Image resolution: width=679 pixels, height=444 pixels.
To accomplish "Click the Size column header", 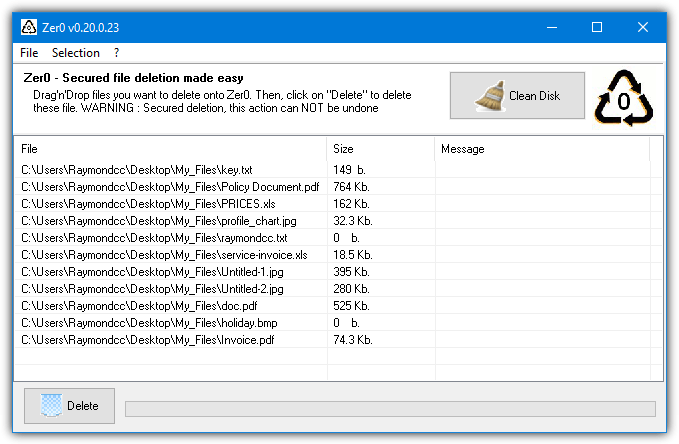I will click(x=381, y=149).
